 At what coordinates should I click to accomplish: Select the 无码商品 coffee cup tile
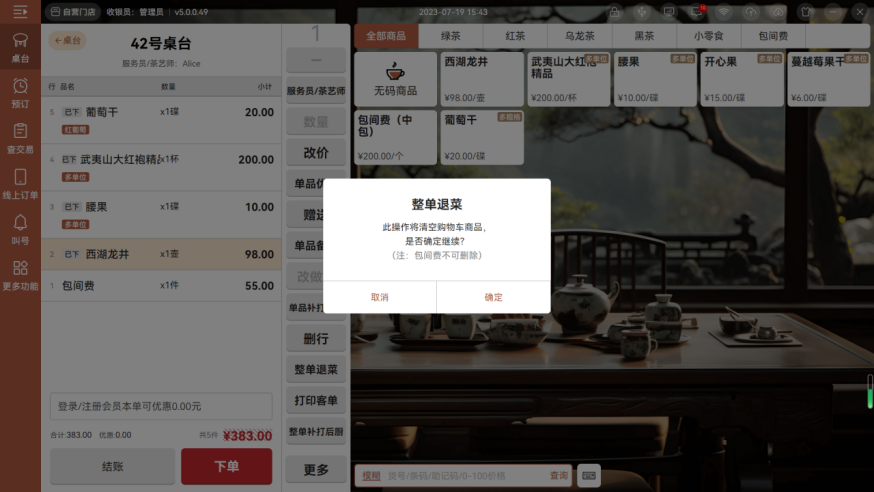[x=396, y=79]
